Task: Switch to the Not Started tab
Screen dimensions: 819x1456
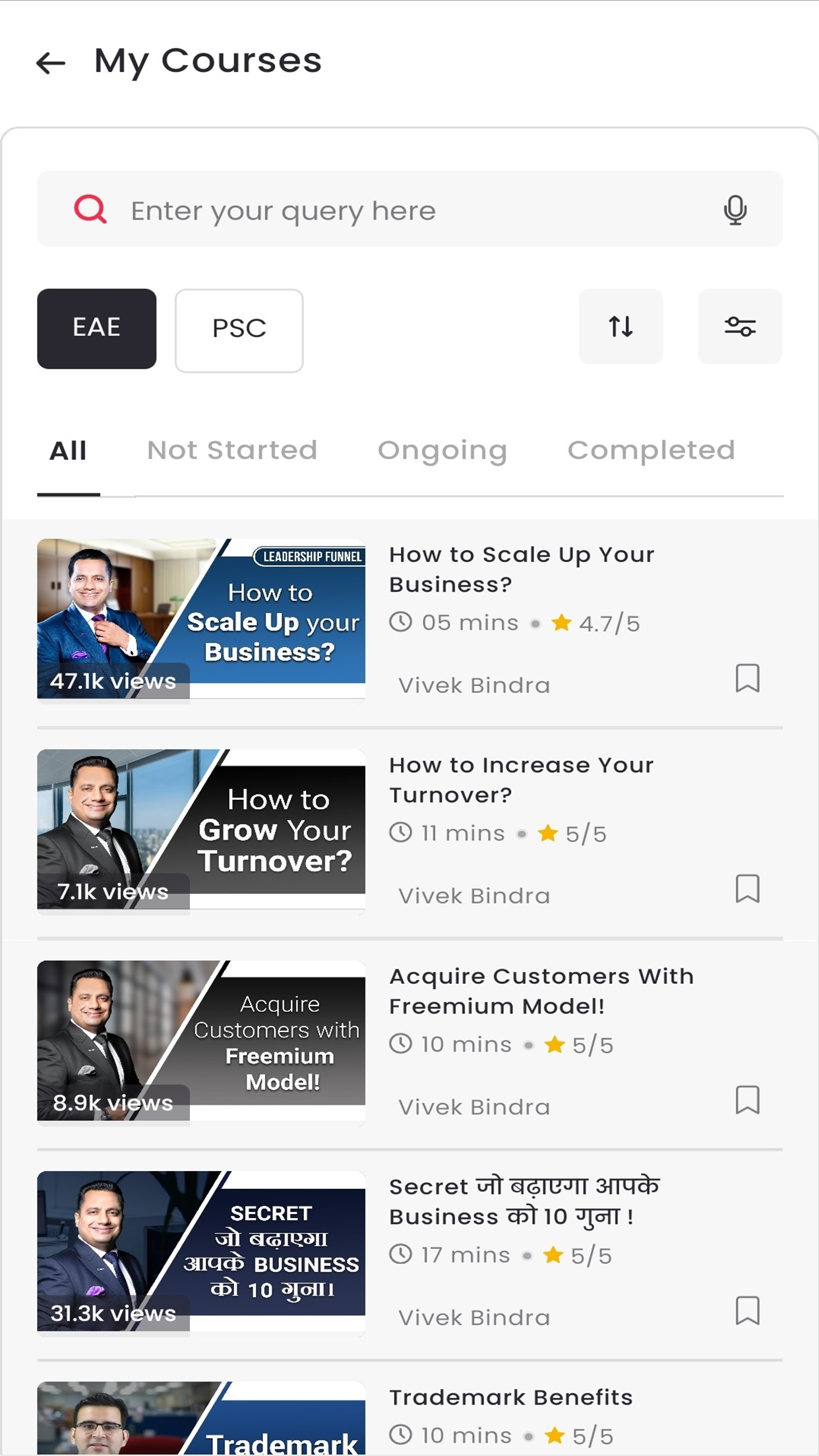Action: click(x=232, y=450)
